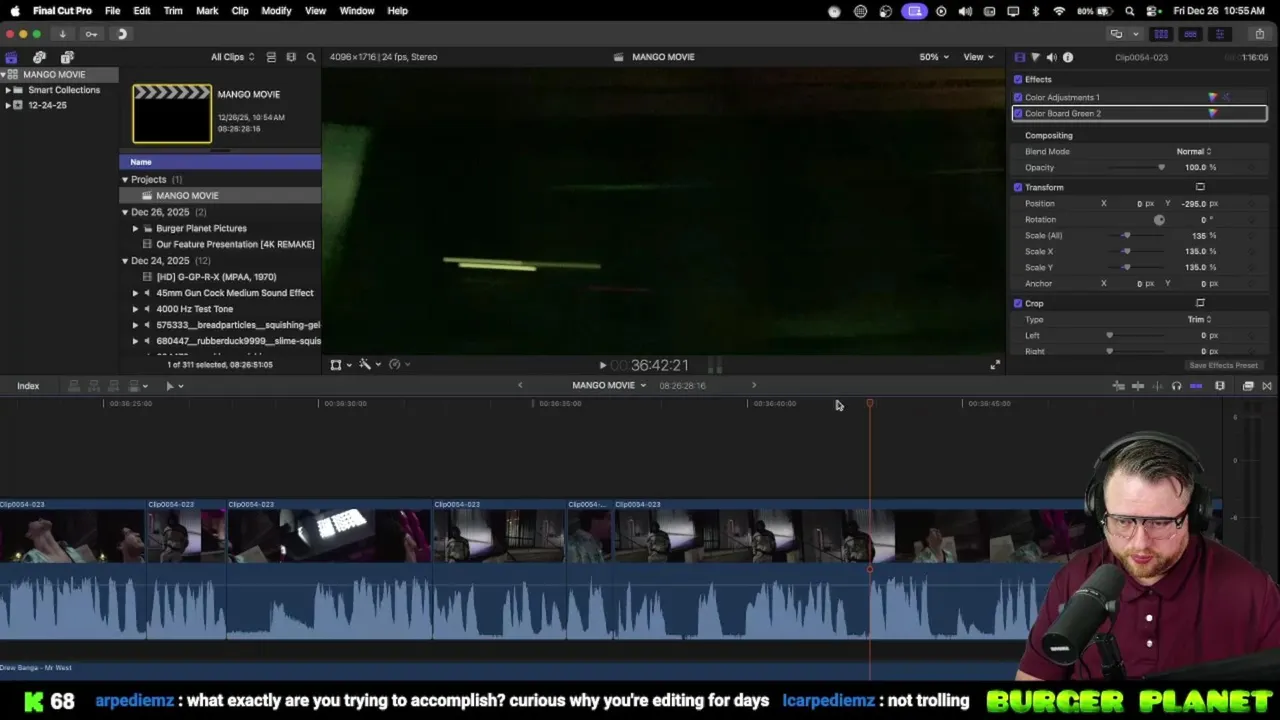
Task: Toggle the Effects section checkbox
Action: pyautogui.click(x=1018, y=79)
